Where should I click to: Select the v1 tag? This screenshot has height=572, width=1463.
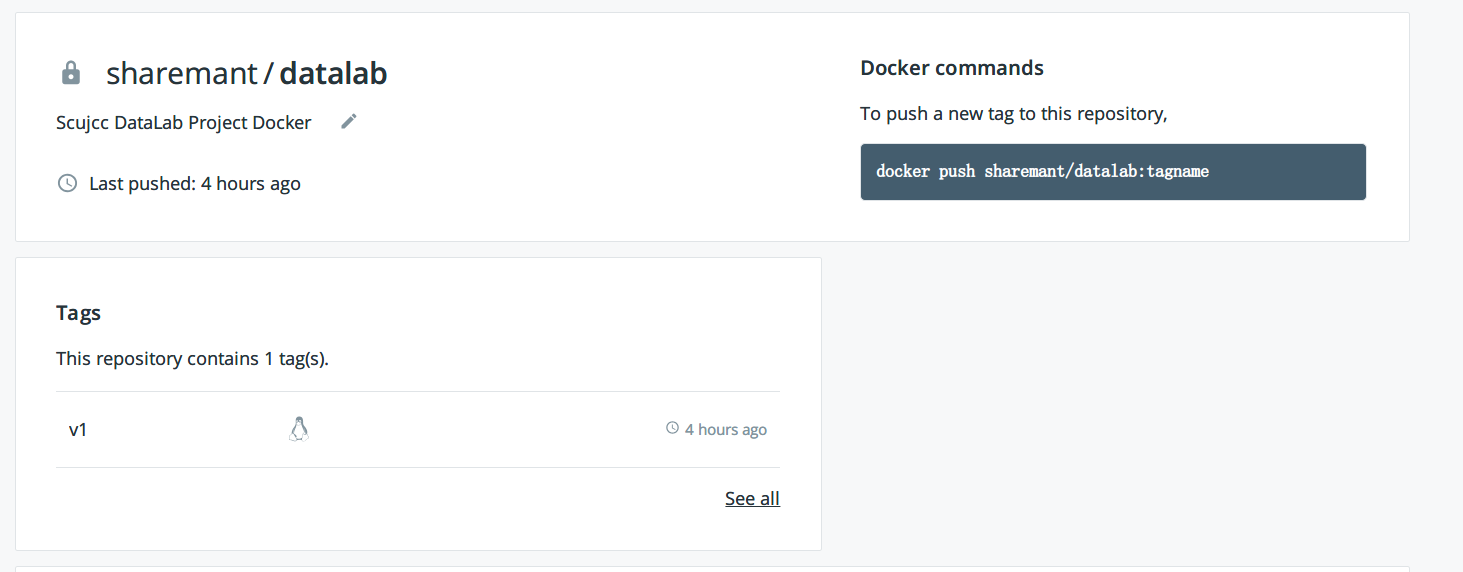tap(78, 429)
